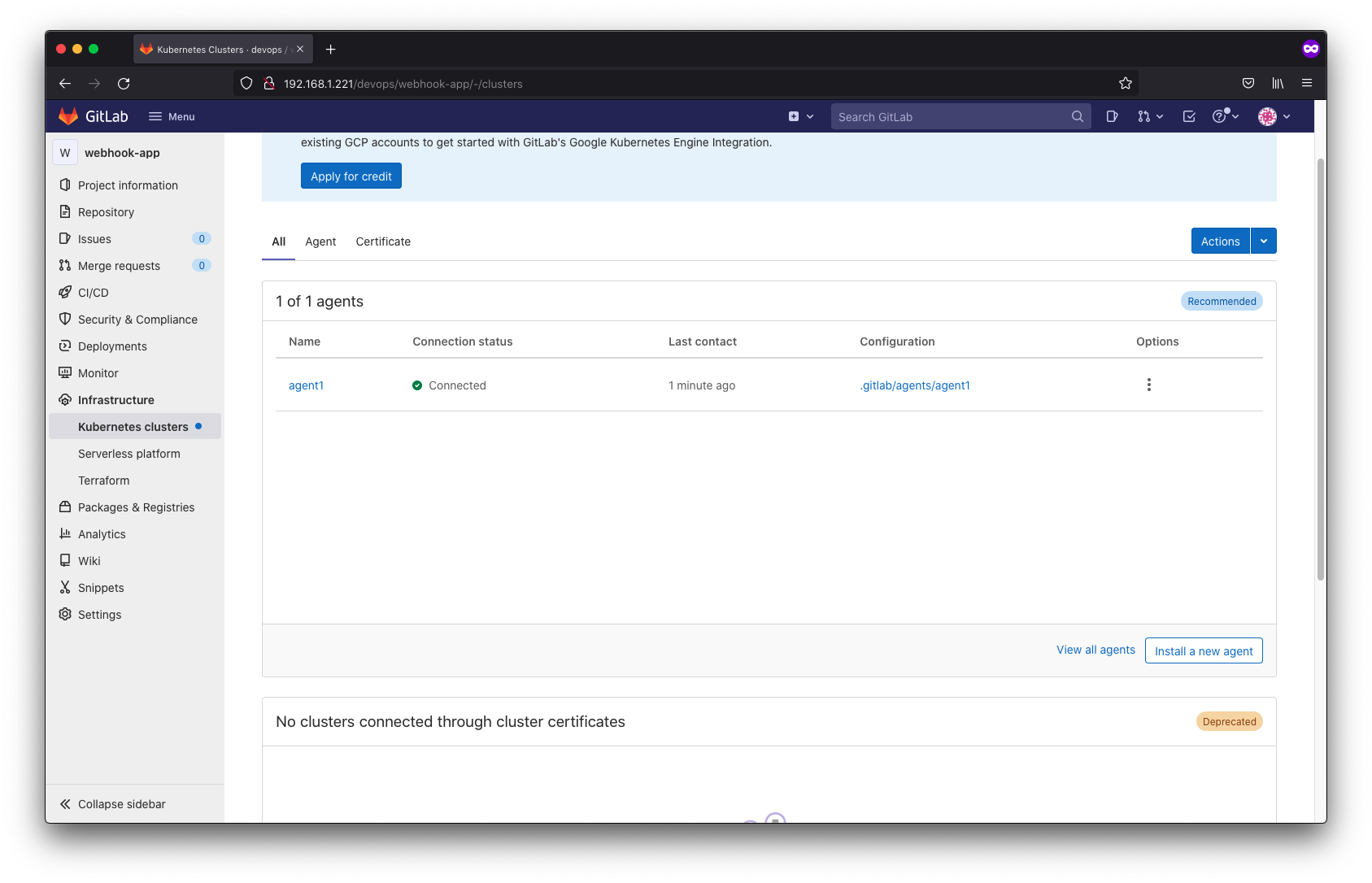
Task: Click the search magnifier icon
Action: click(1078, 116)
